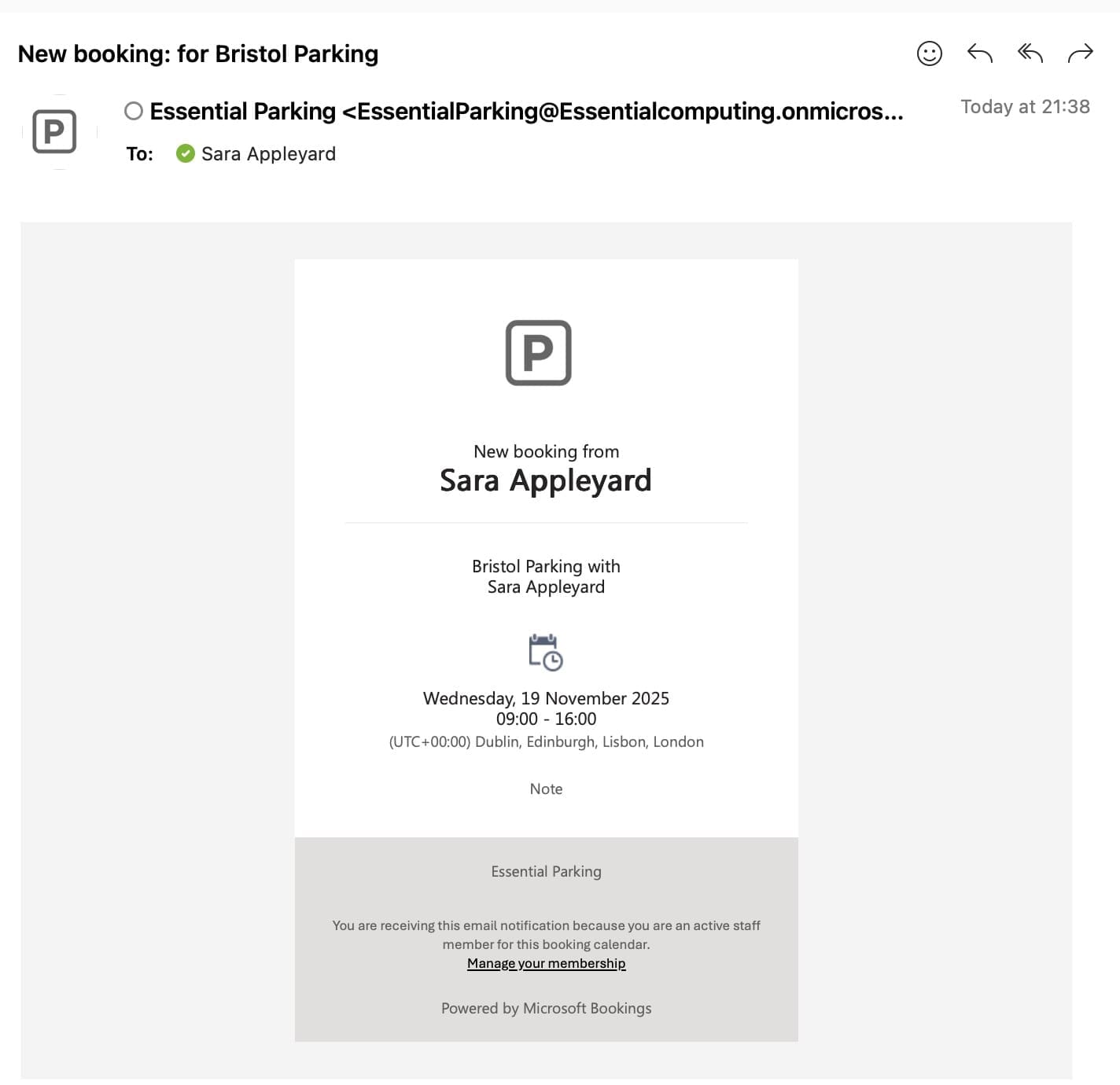Image resolution: width=1120 pixels, height=1085 pixels.
Task: Click the 09:00 - 16:00 booking time
Action: click(x=546, y=719)
